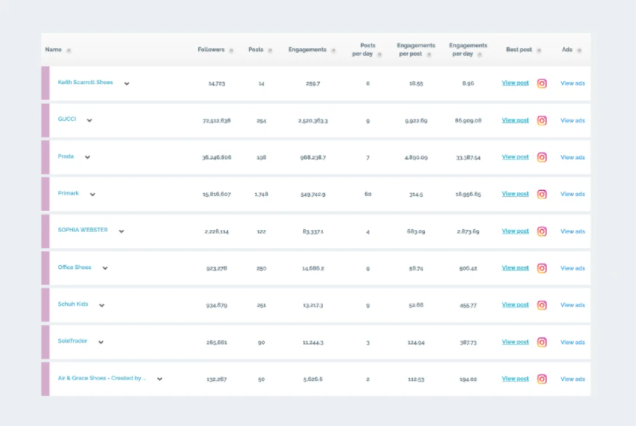View ads for Primark

pyautogui.click(x=573, y=194)
